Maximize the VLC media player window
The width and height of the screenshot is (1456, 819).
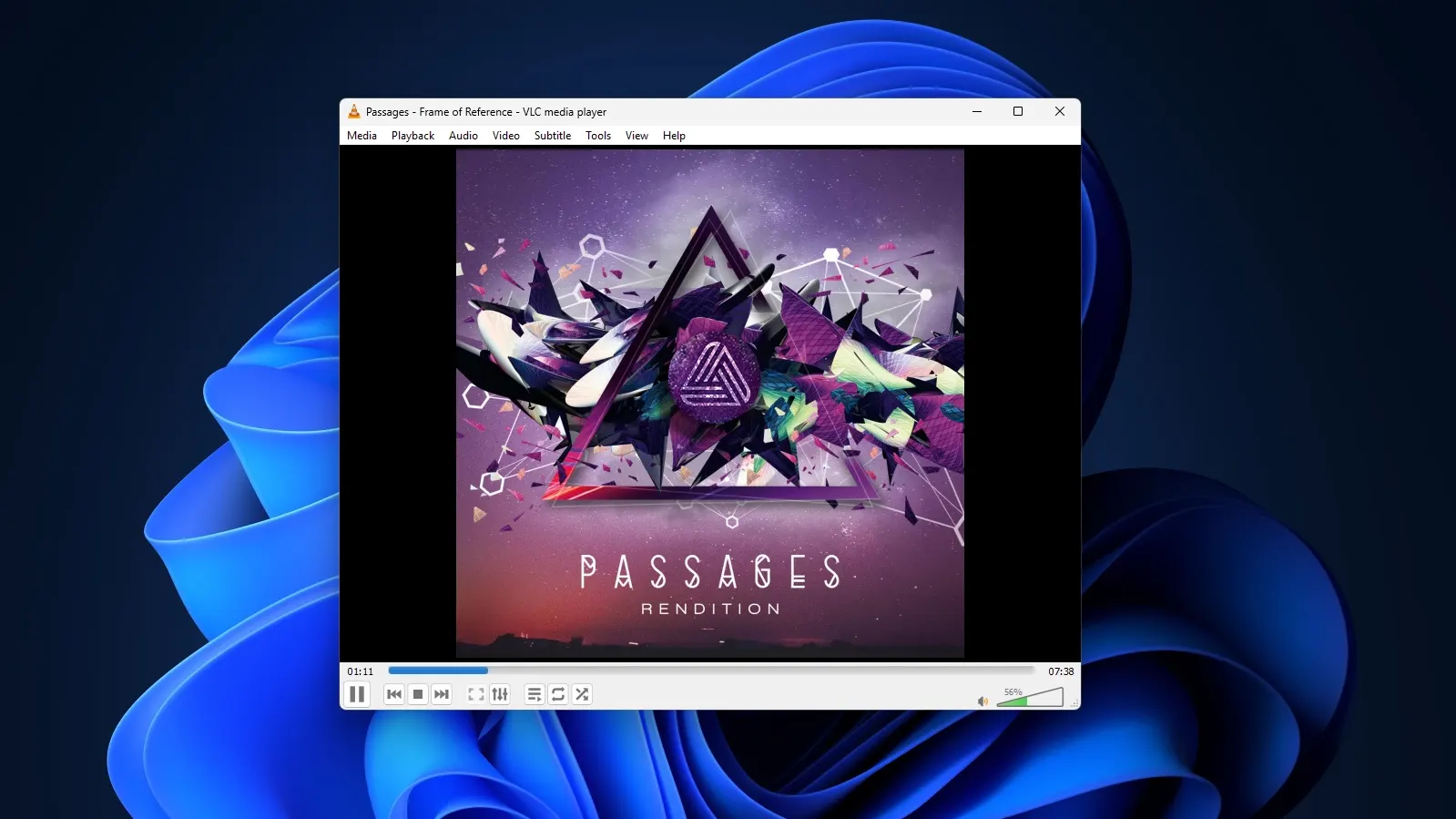pyautogui.click(x=1018, y=111)
